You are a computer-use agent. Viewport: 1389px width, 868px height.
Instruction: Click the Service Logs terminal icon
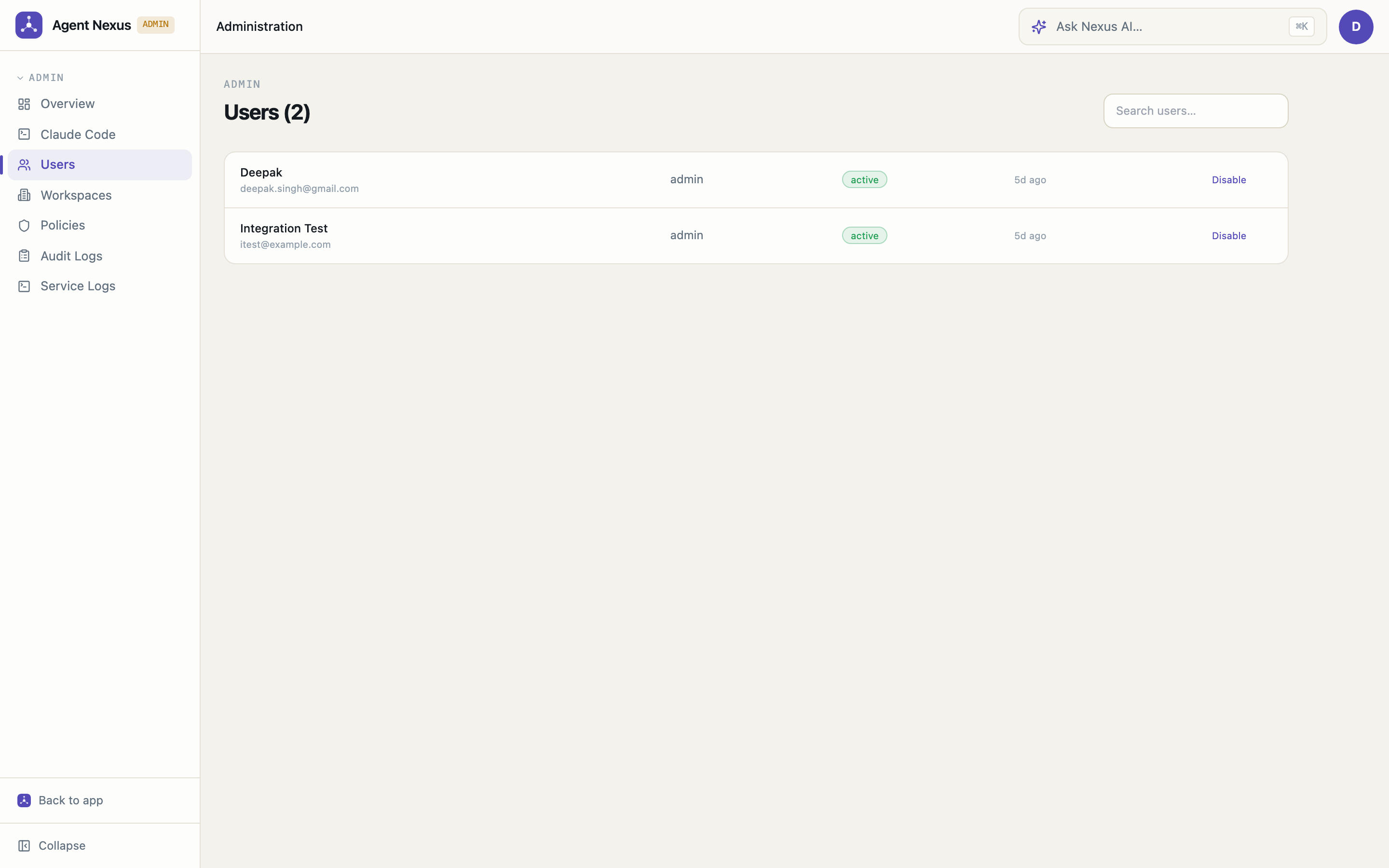[24, 286]
